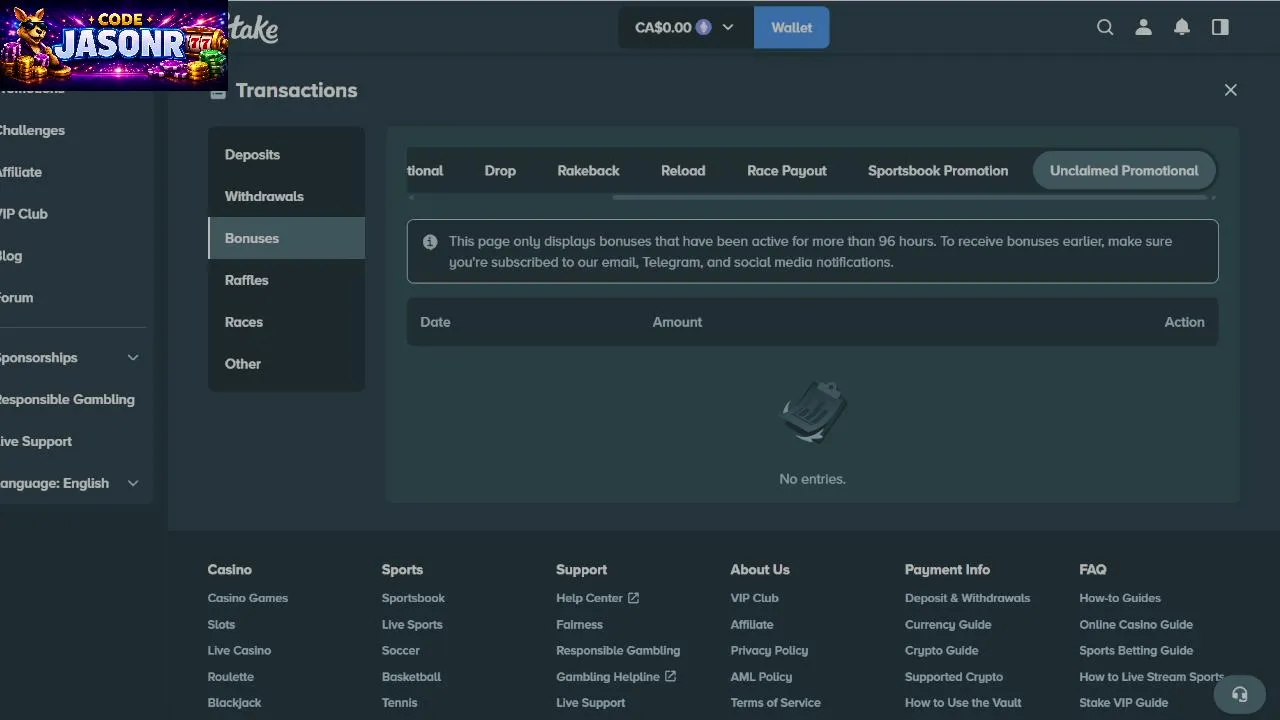Switch to the Unclaimed Promotional tab

[1124, 171]
